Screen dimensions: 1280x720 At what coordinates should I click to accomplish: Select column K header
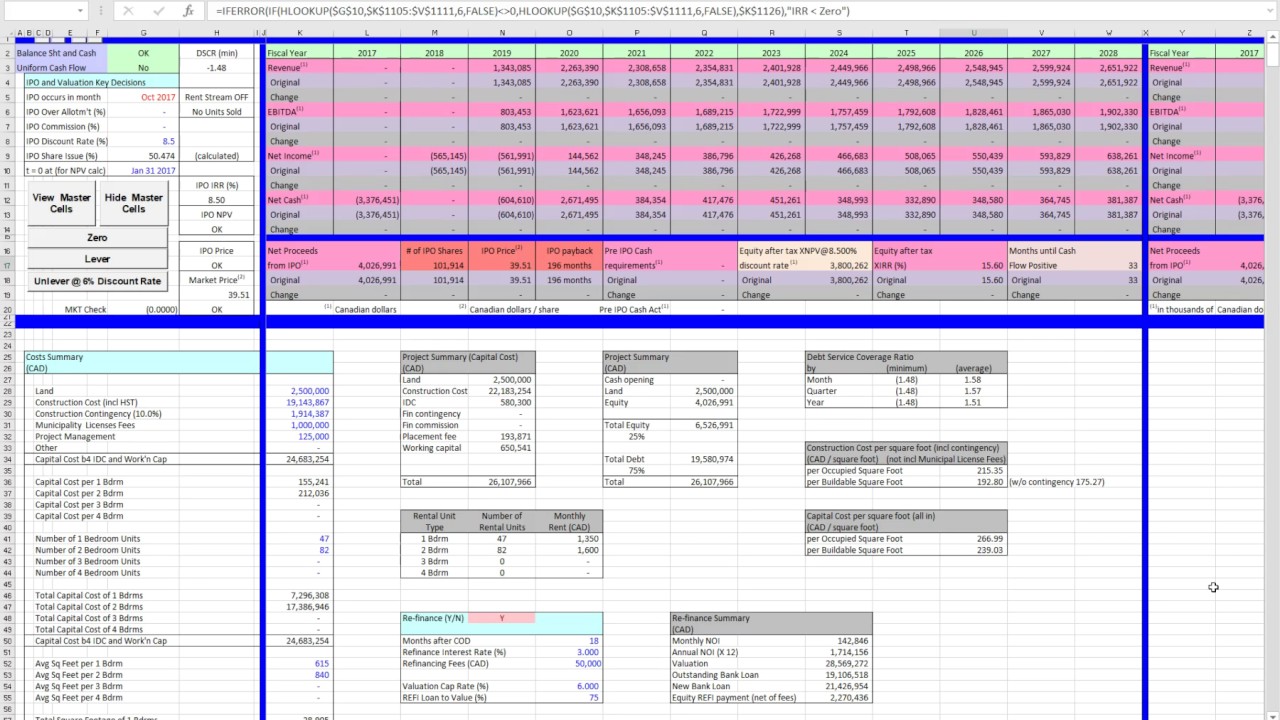(299, 33)
